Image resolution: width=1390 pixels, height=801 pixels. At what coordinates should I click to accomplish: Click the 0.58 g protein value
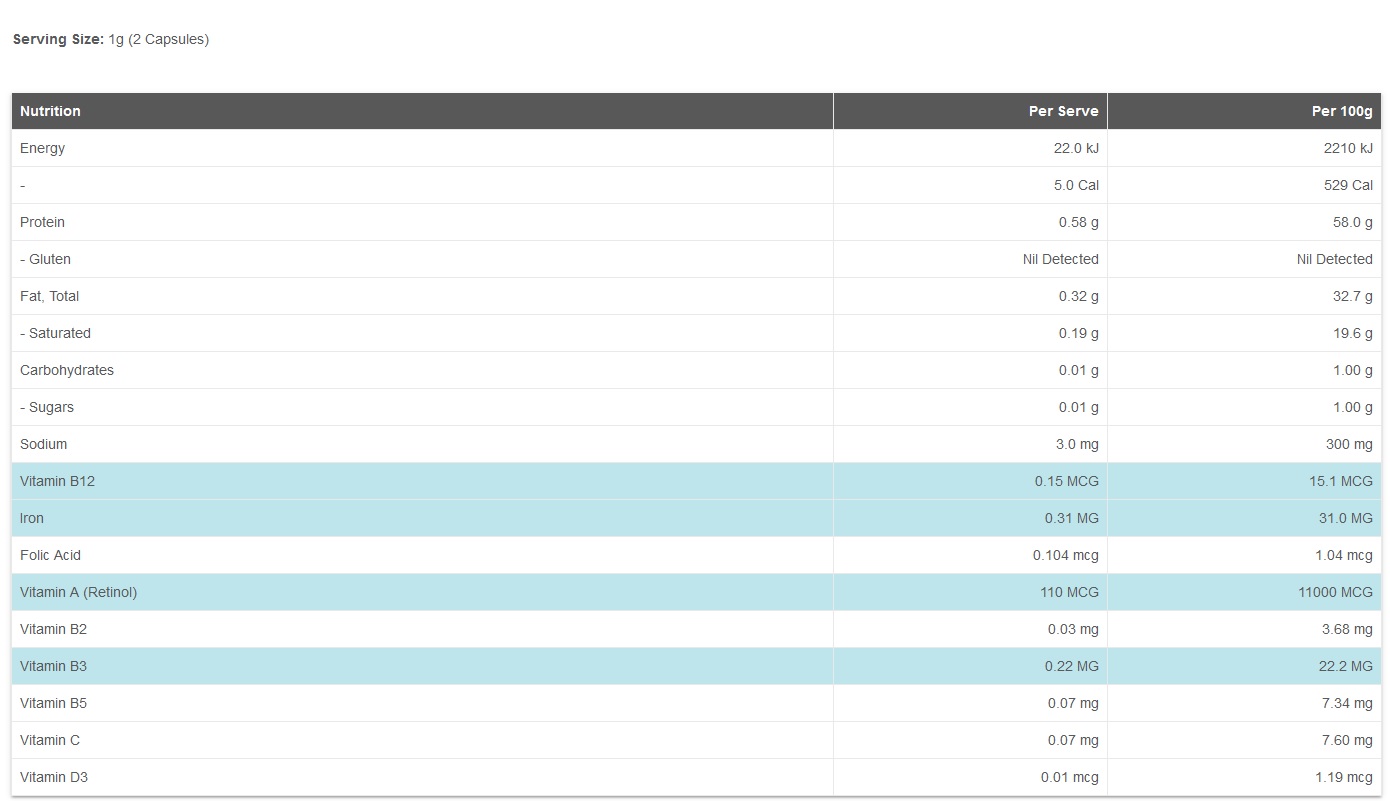pos(1078,222)
